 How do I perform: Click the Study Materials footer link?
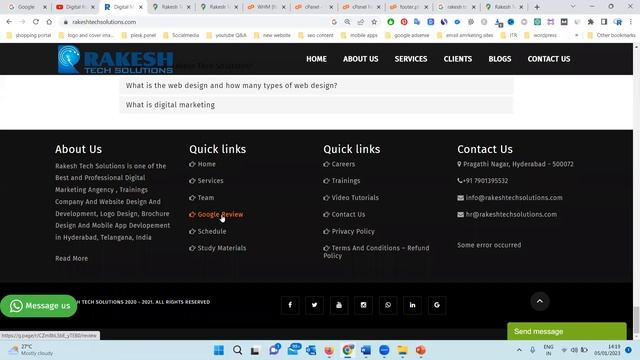tap(218, 248)
